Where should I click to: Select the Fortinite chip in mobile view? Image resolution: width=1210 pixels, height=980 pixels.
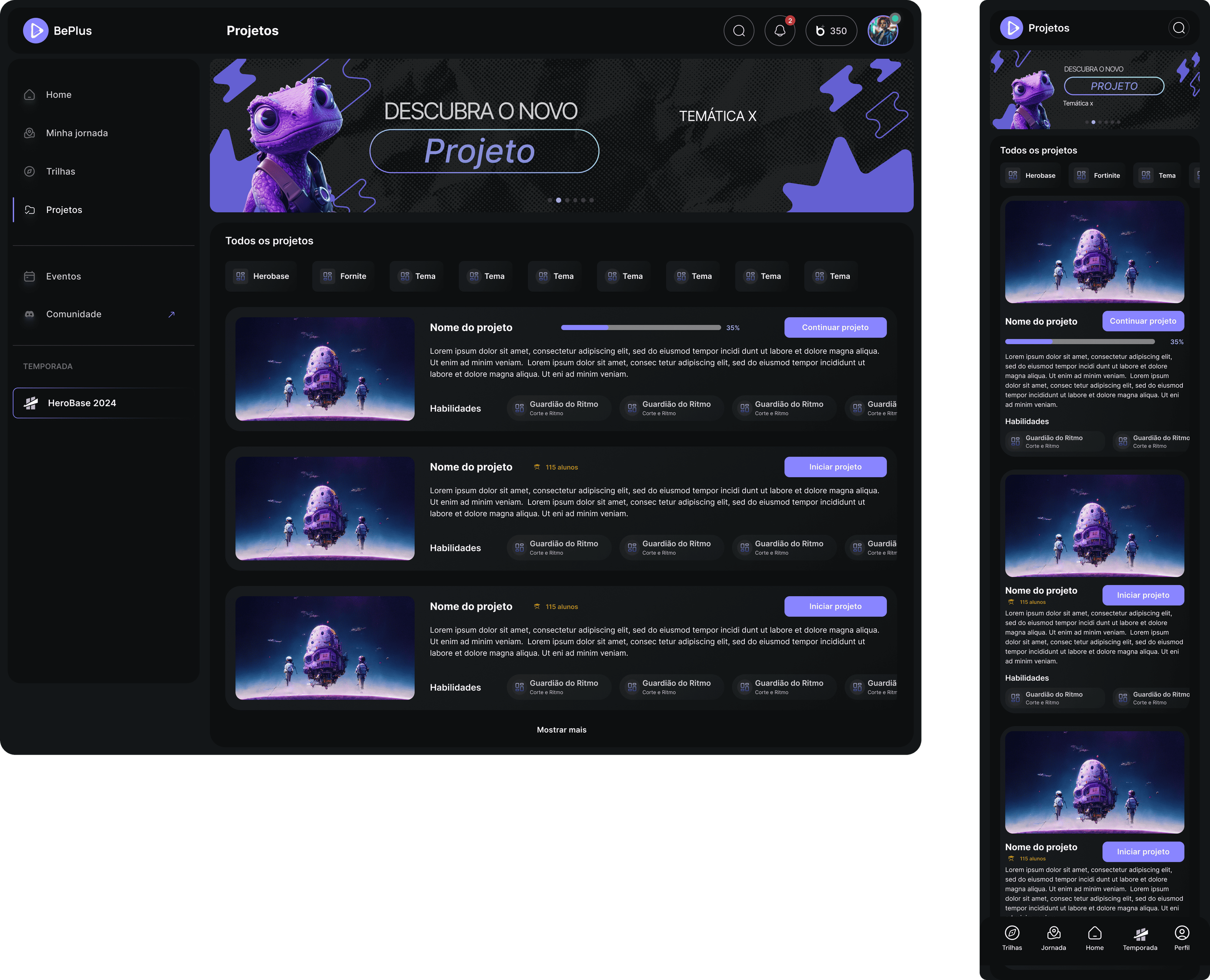tap(1098, 176)
